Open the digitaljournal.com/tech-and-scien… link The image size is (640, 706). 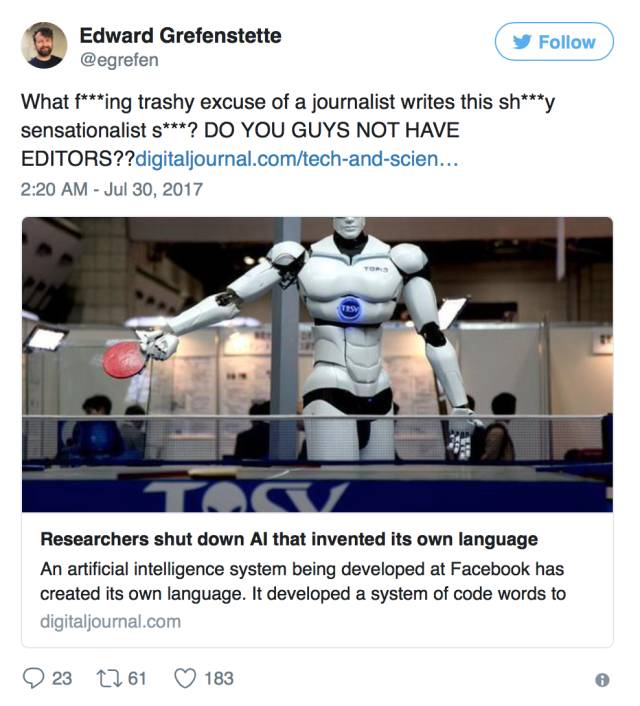297,159
